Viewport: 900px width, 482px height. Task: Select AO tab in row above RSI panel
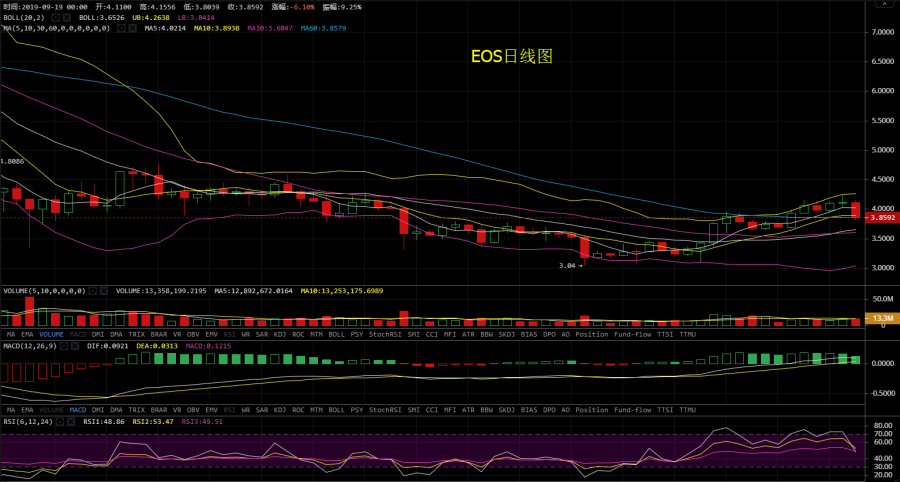[565, 410]
